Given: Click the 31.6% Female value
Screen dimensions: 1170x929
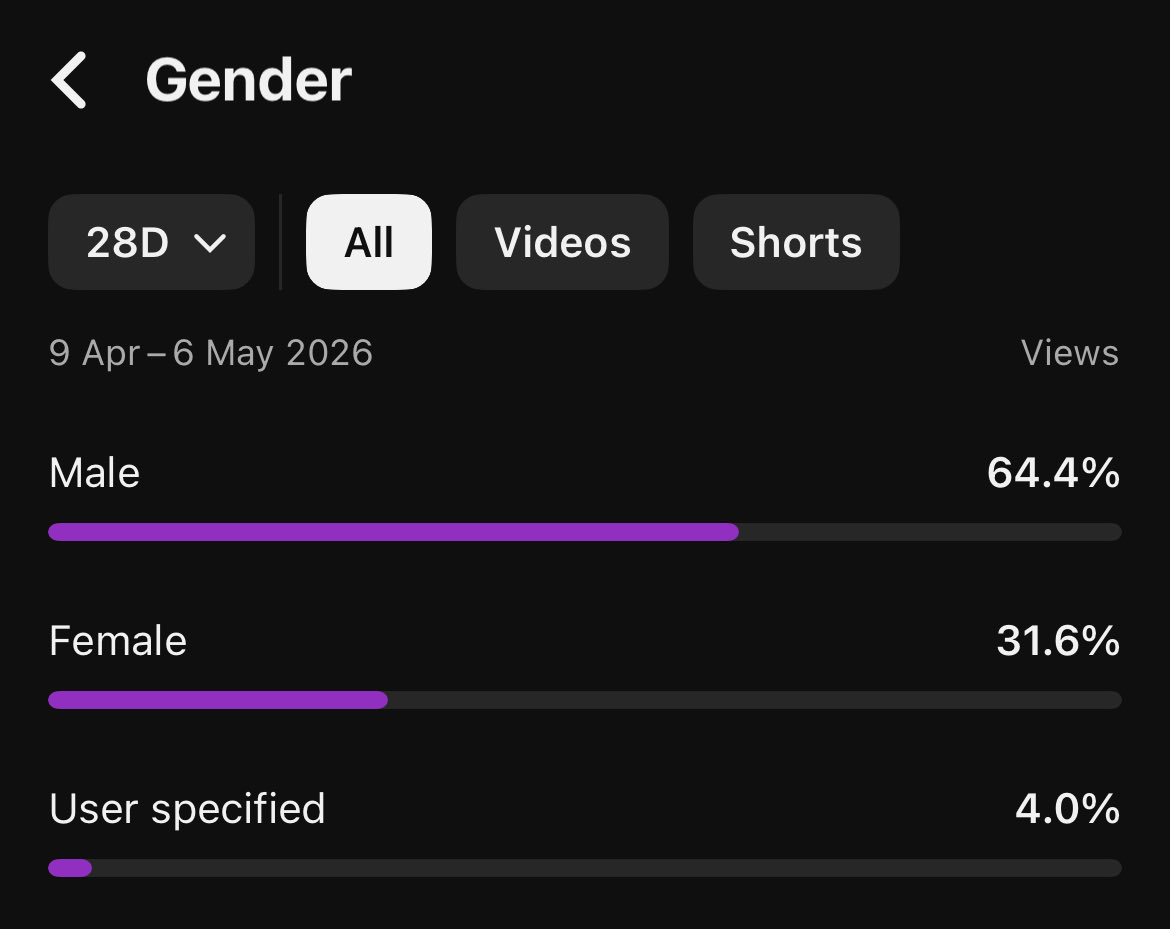Looking at the screenshot, I should tap(1058, 641).
